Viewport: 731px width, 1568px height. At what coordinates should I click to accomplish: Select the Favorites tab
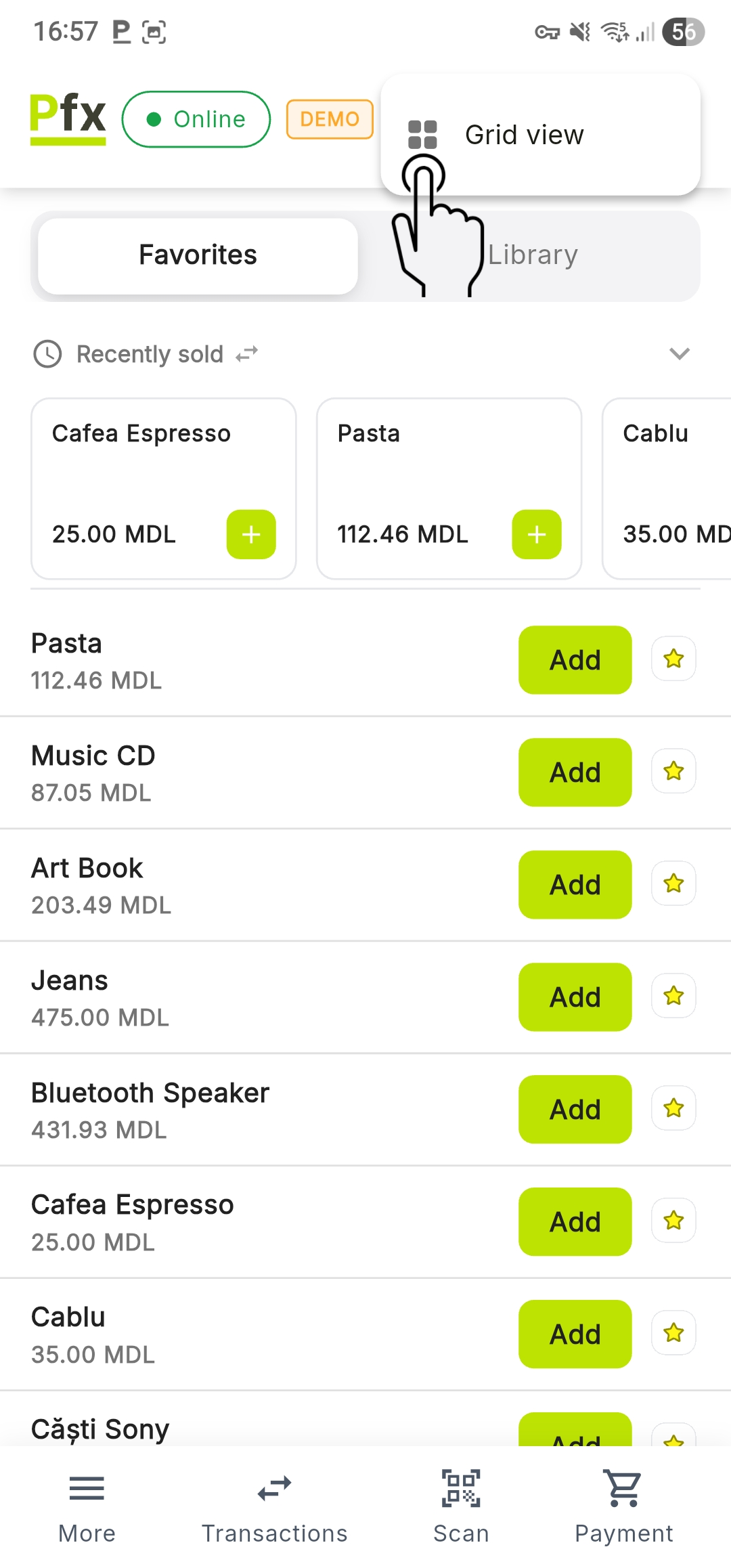[x=198, y=256]
